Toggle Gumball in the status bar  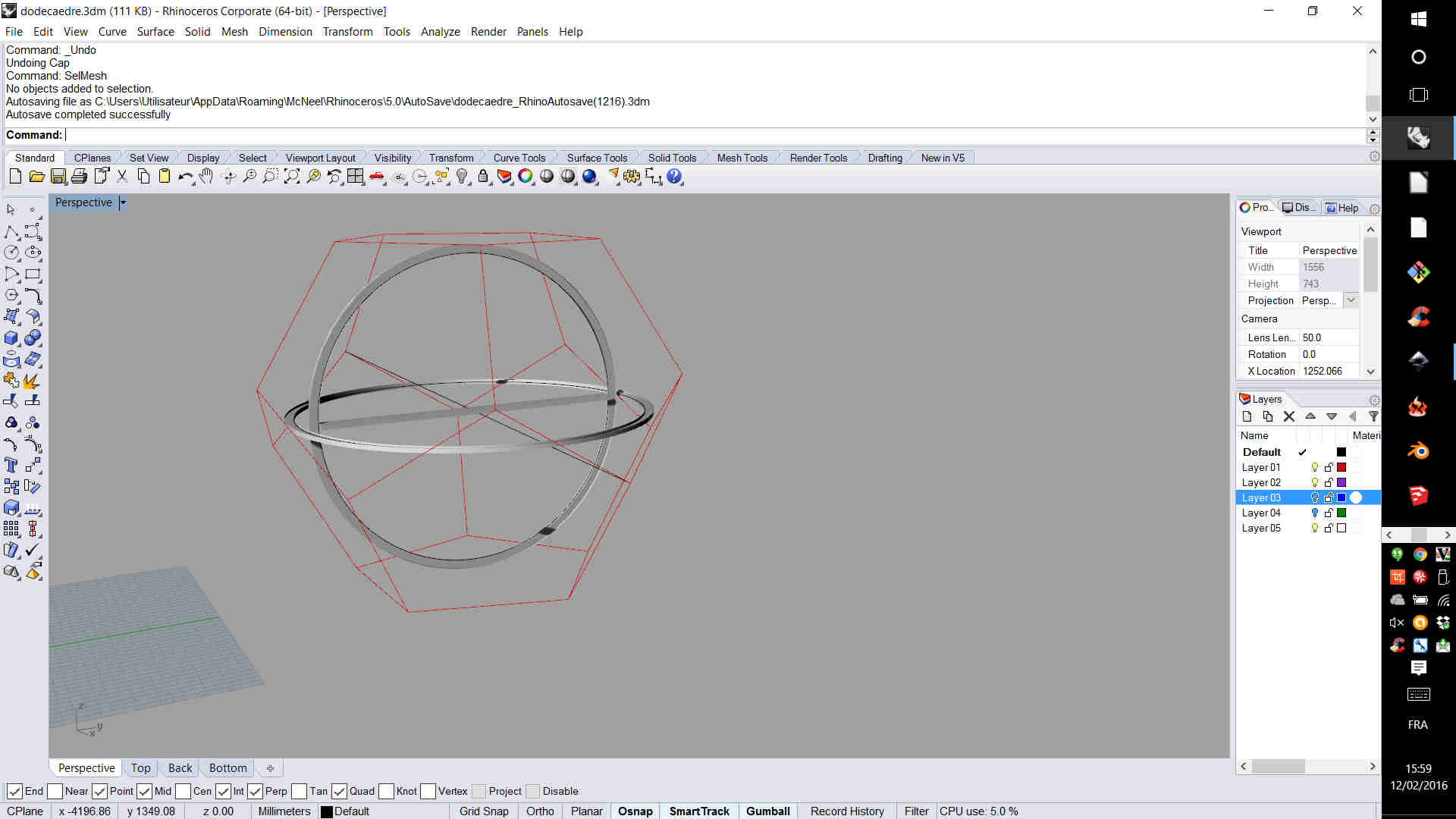point(767,811)
